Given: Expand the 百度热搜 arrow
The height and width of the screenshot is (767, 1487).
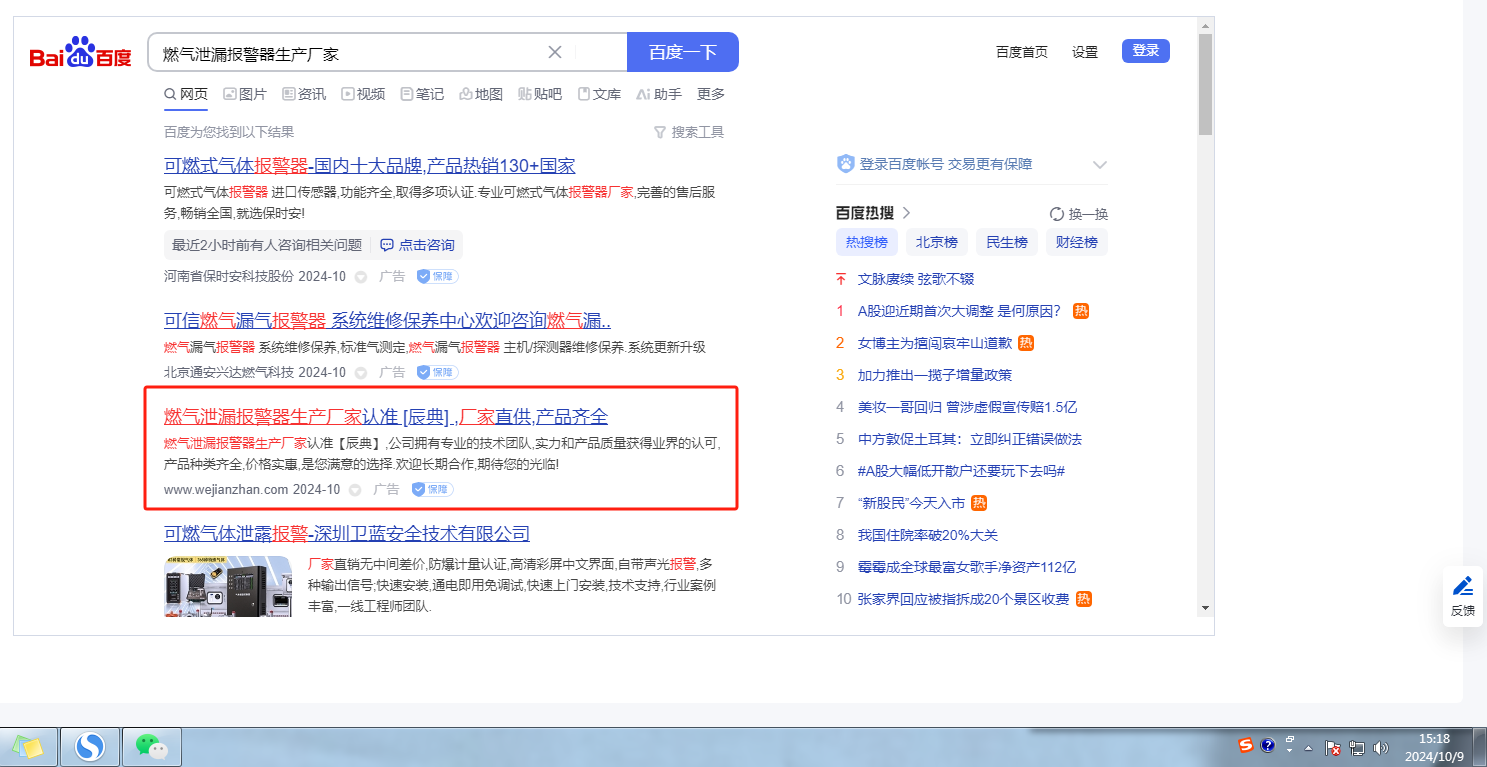Looking at the screenshot, I should (x=906, y=213).
